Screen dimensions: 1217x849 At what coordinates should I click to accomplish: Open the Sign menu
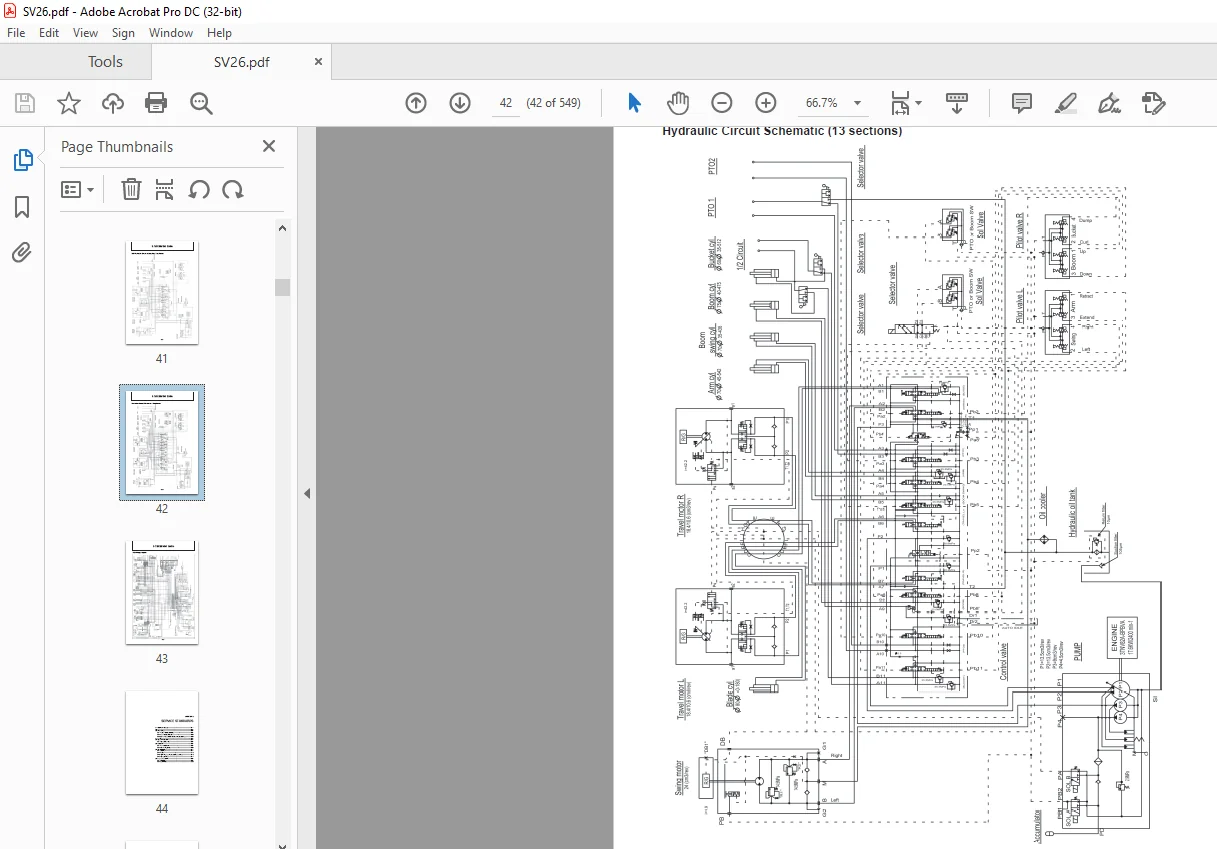[123, 33]
